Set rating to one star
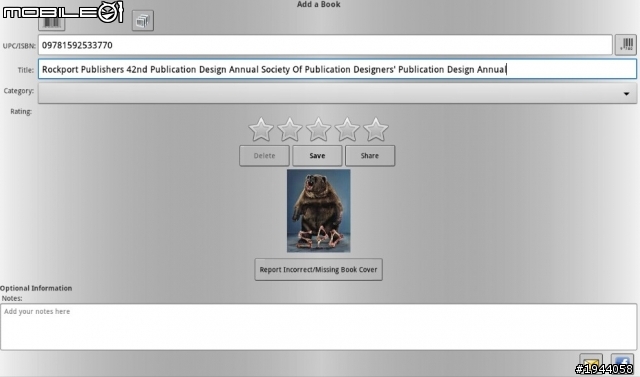 click(x=261, y=129)
